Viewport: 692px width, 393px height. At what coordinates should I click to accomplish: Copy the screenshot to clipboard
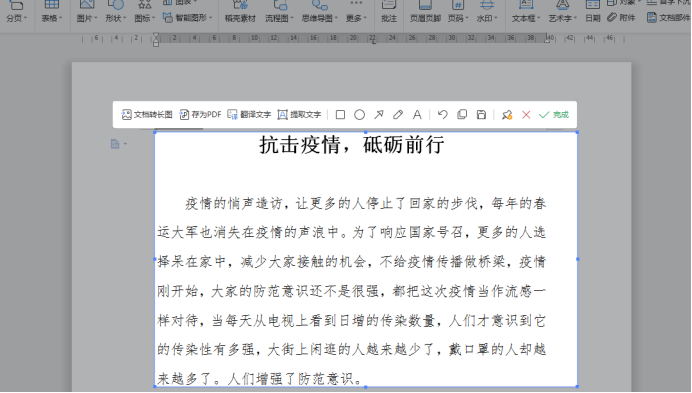462,115
